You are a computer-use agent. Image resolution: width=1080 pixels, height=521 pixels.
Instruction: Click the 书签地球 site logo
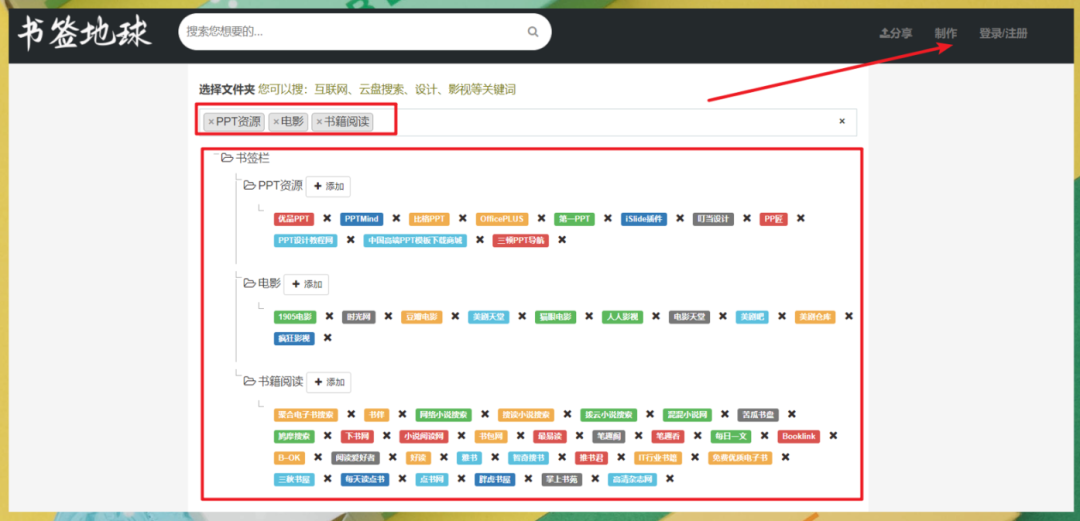[85, 33]
